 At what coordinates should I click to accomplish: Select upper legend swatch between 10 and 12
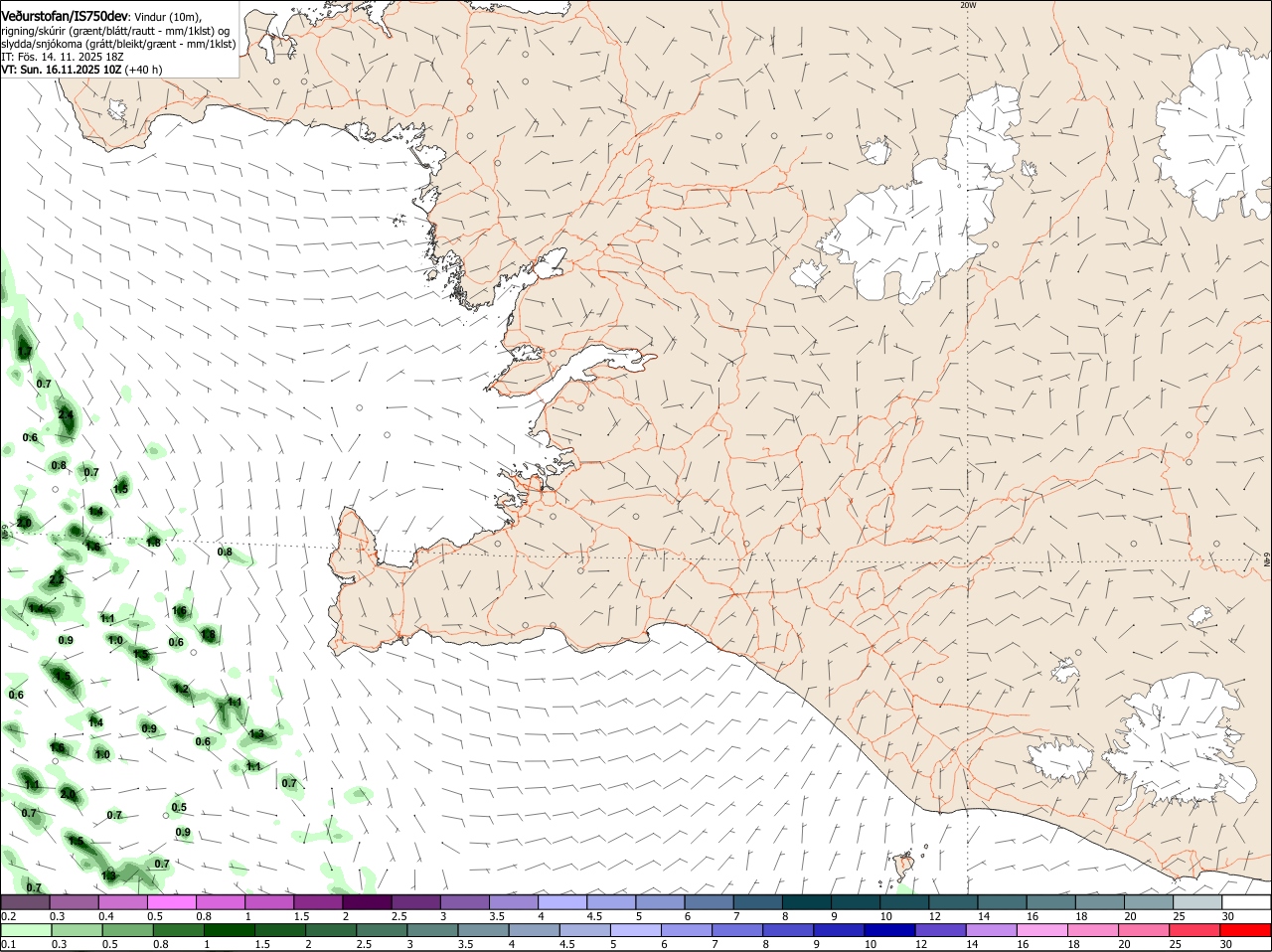[905, 902]
